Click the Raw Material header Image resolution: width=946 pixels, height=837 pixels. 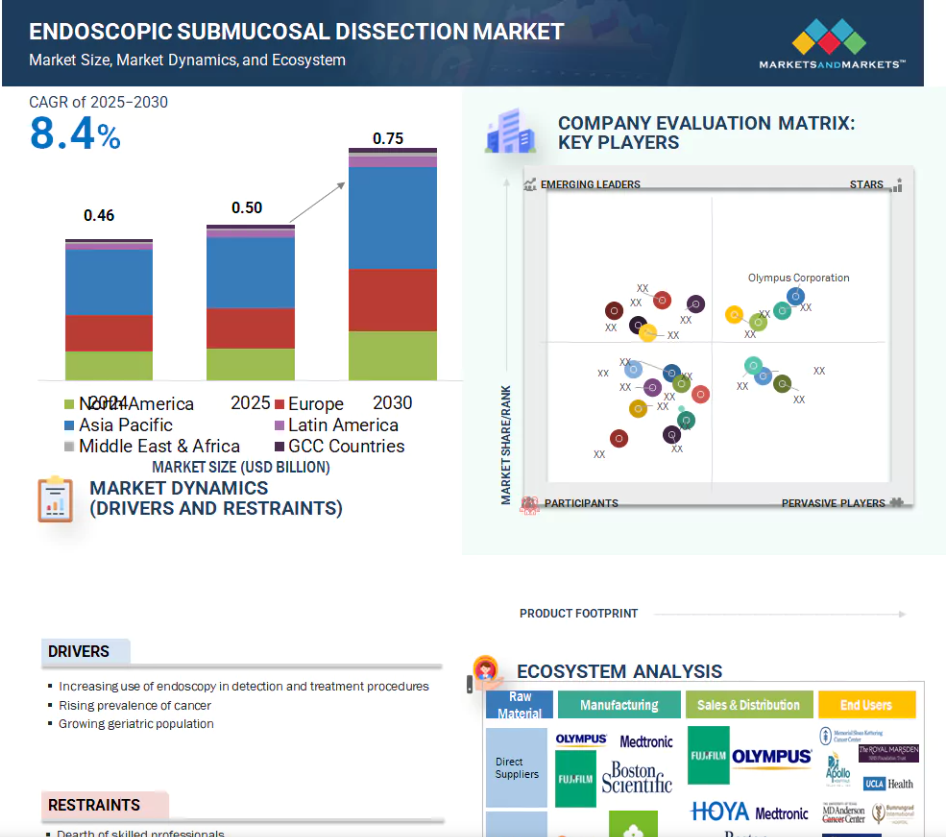click(x=520, y=705)
